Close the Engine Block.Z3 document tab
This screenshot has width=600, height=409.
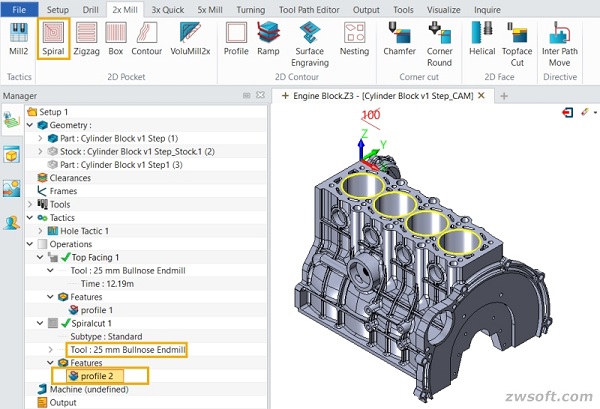(x=481, y=95)
